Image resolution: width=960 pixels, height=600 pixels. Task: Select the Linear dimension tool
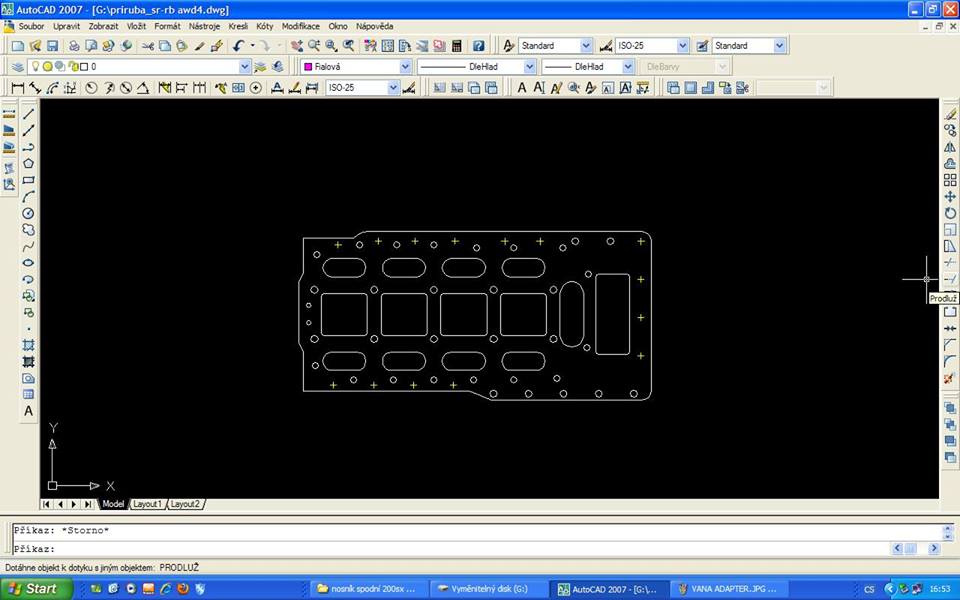click(17, 88)
